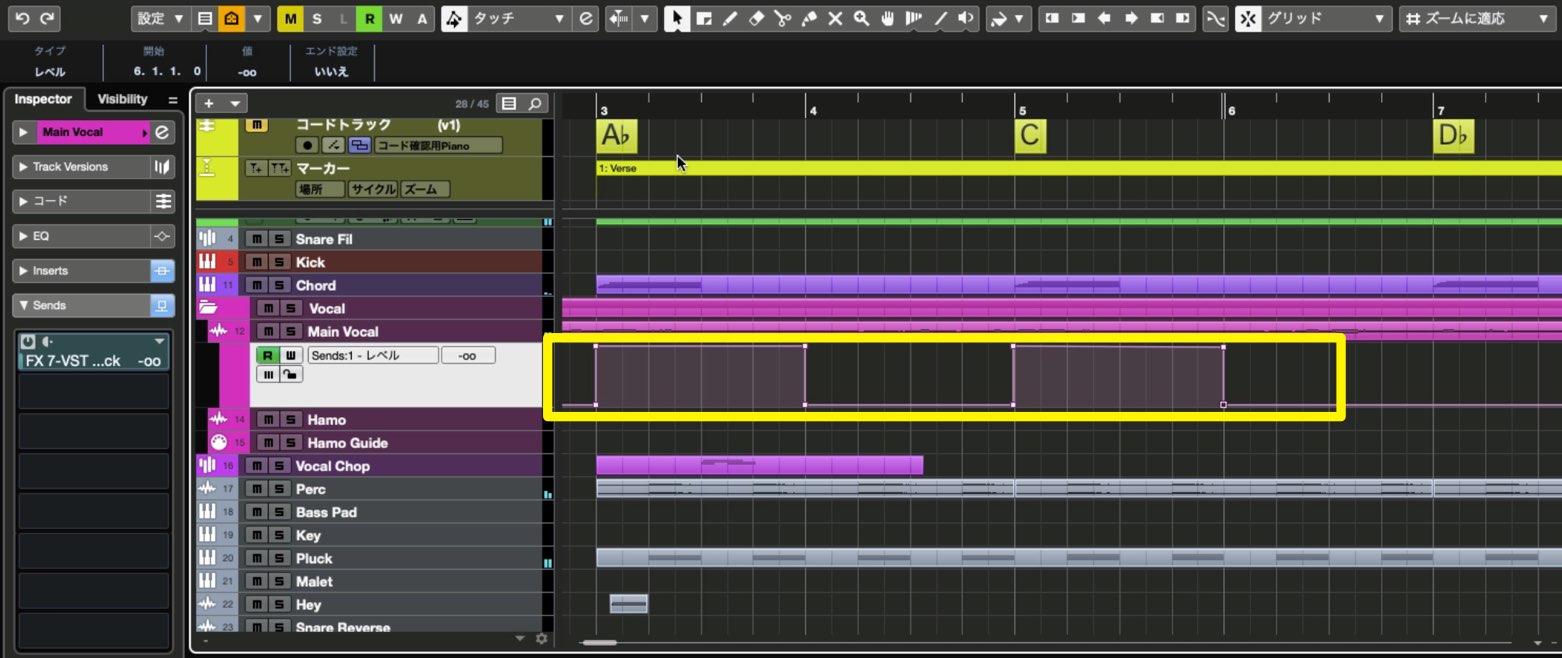1562x658 pixels.
Task: Select the Mute X tool
Action: pyautogui.click(x=834, y=19)
